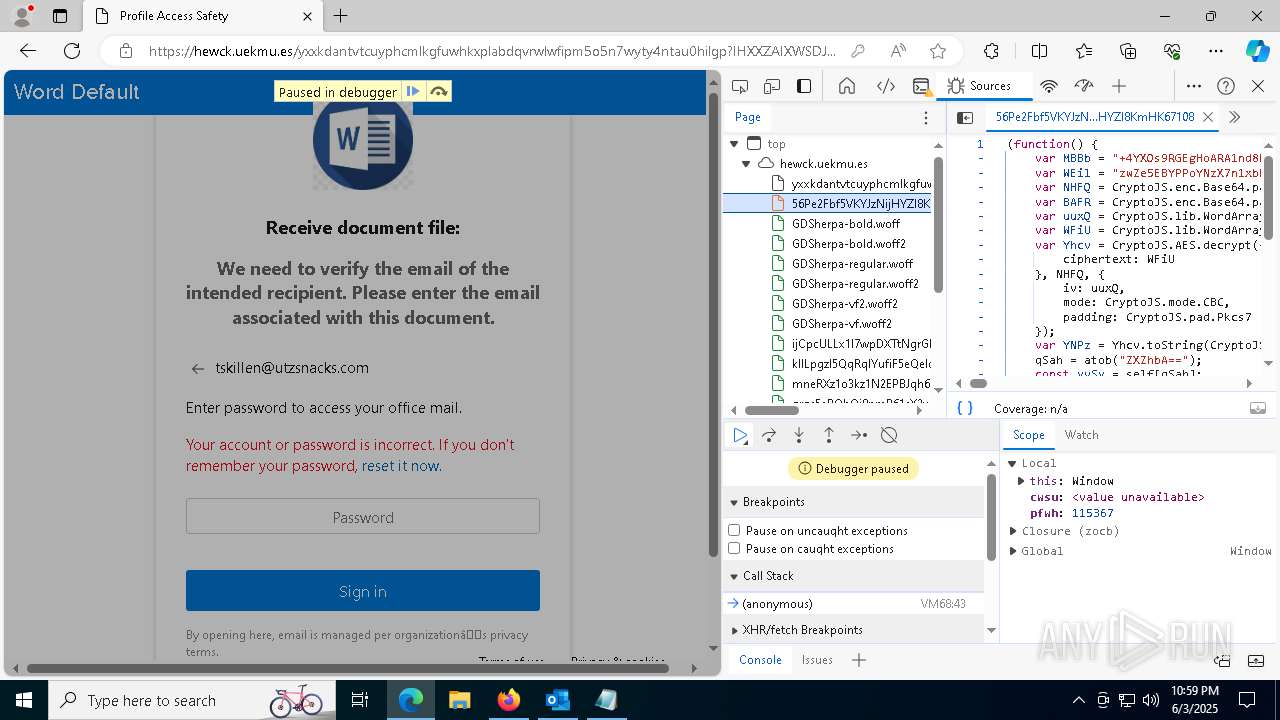Resume from the Paused in debugger overlay

(413, 91)
